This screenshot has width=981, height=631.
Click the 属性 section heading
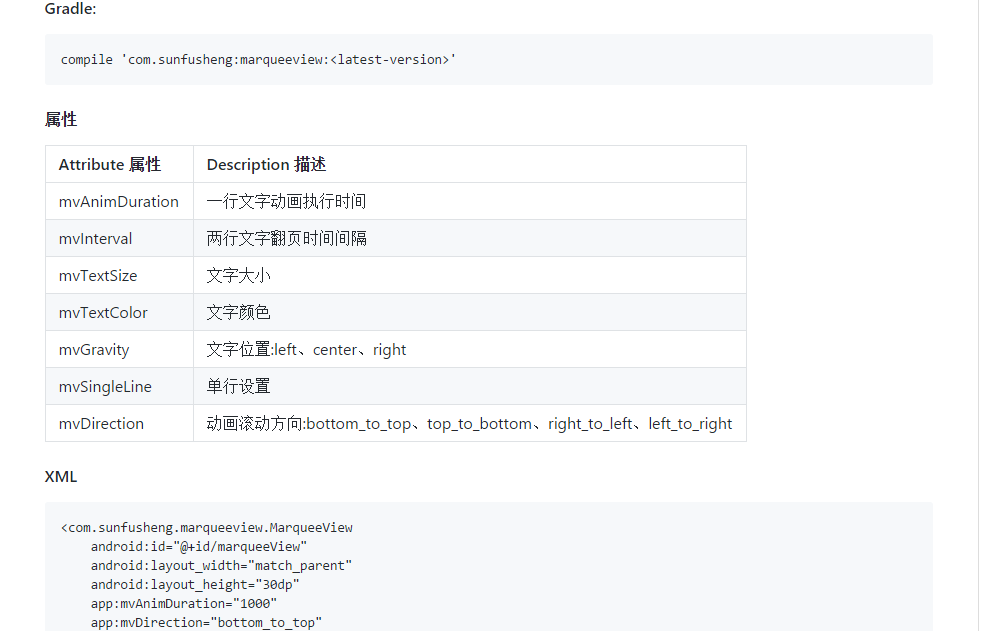(x=61, y=119)
